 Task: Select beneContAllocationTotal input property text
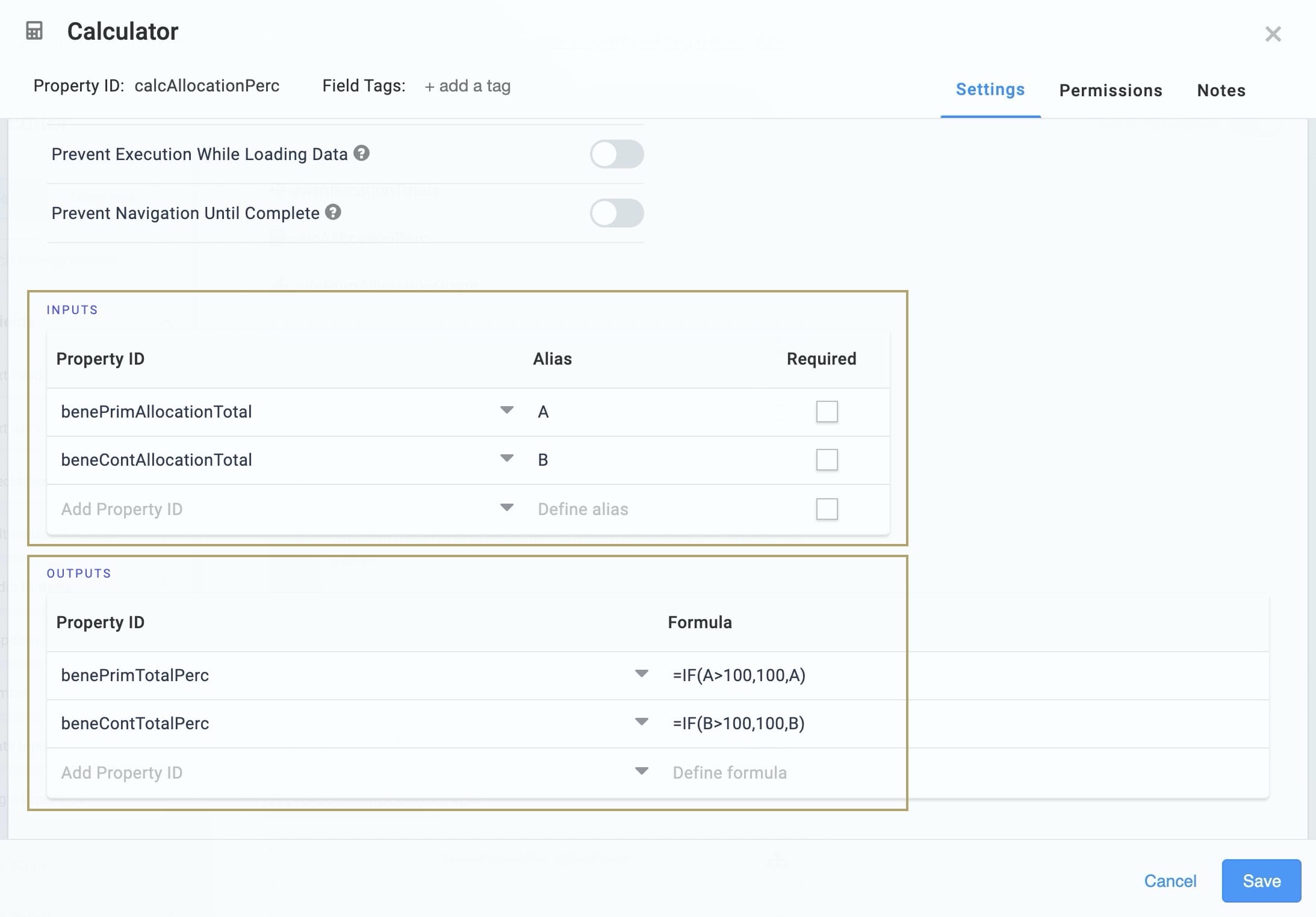157,460
